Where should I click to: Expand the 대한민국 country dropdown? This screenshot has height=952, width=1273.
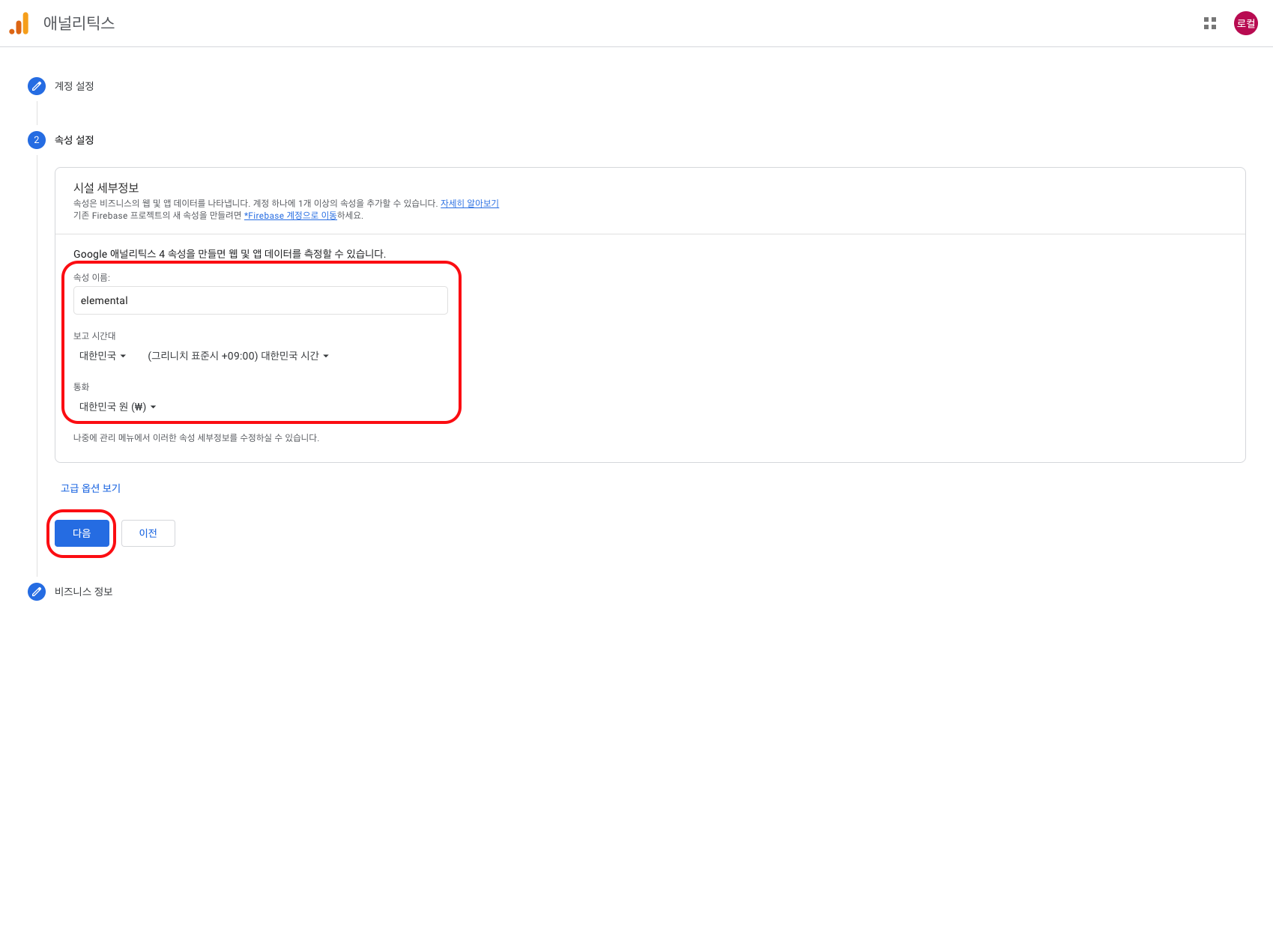pos(103,356)
